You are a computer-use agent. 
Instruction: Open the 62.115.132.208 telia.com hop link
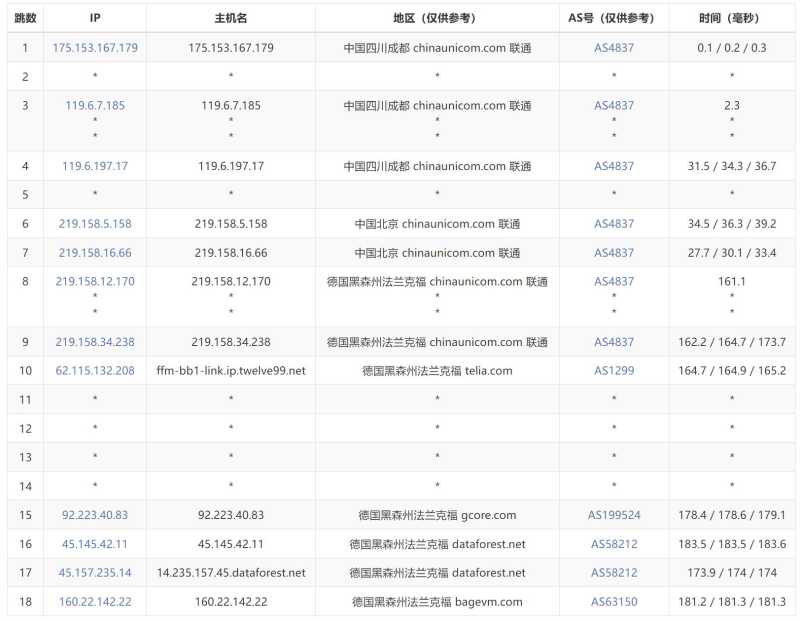click(95, 370)
